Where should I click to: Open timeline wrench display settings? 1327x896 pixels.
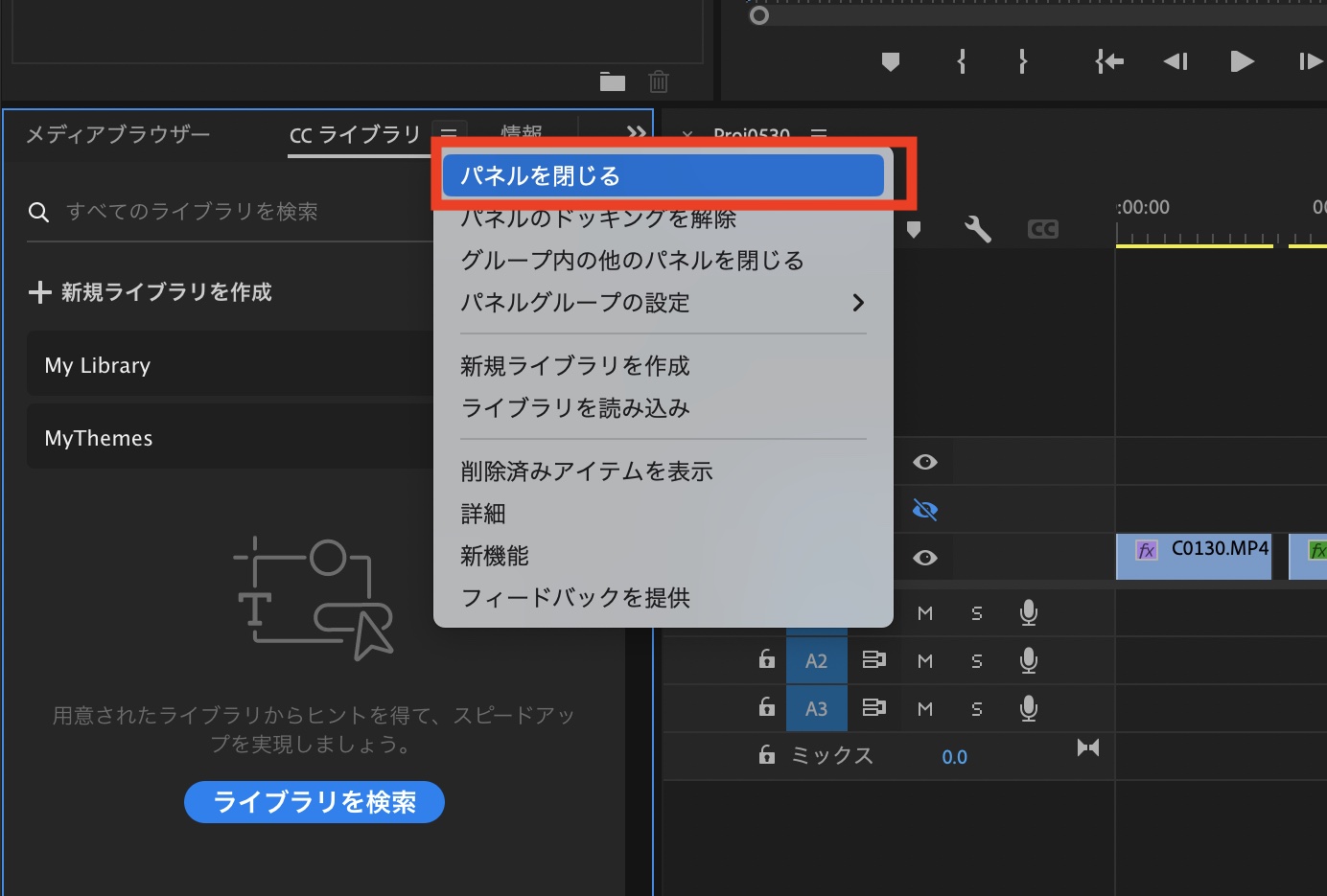977,229
